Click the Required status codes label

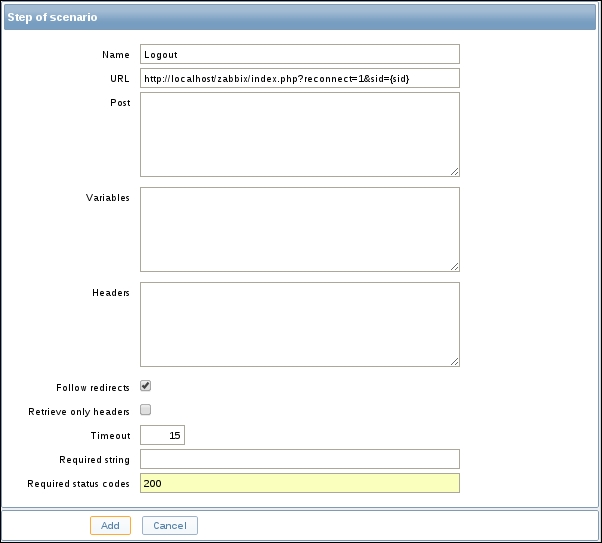(x=79, y=484)
